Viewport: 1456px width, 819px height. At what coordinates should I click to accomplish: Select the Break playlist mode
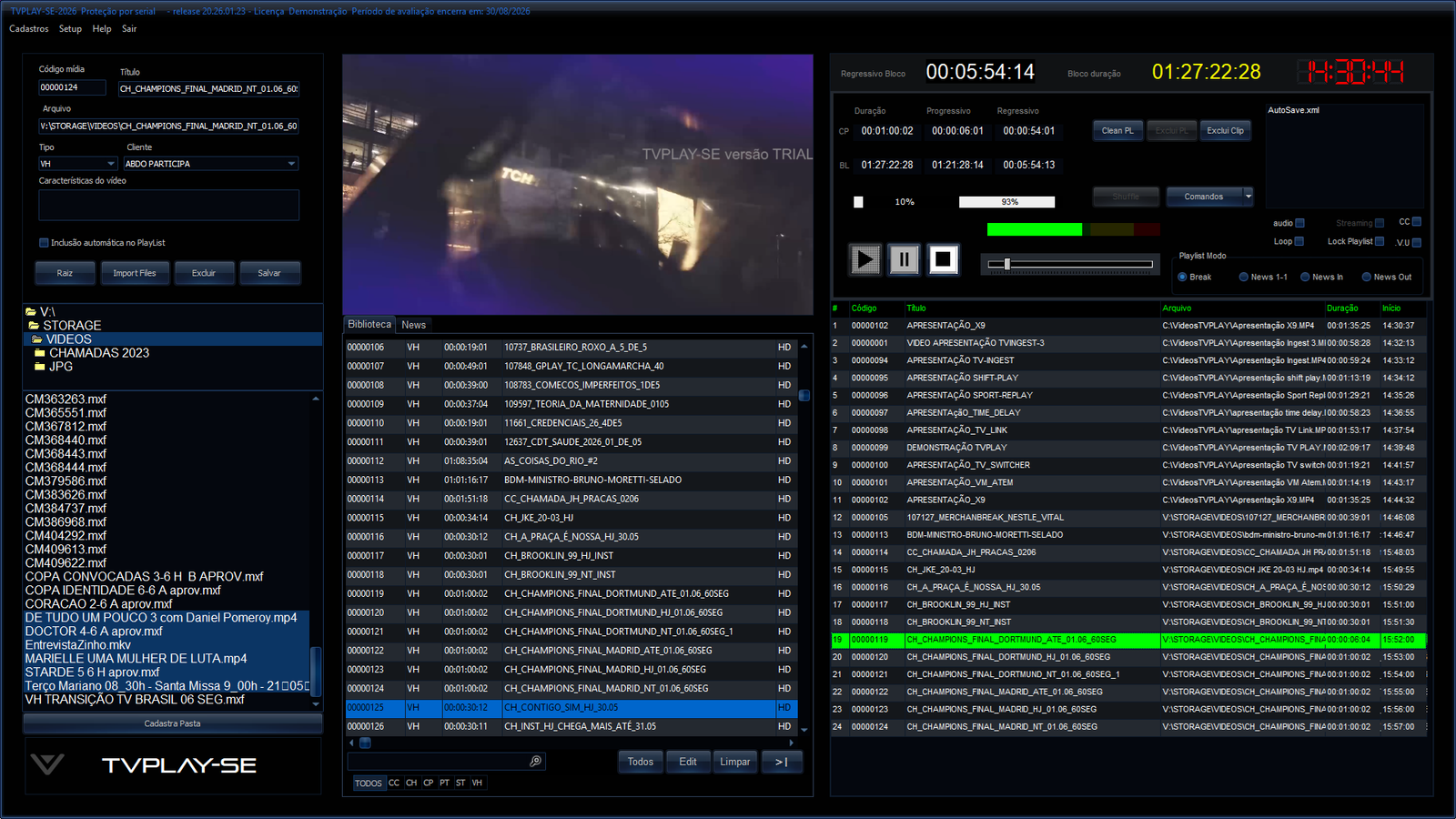pos(1182,278)
